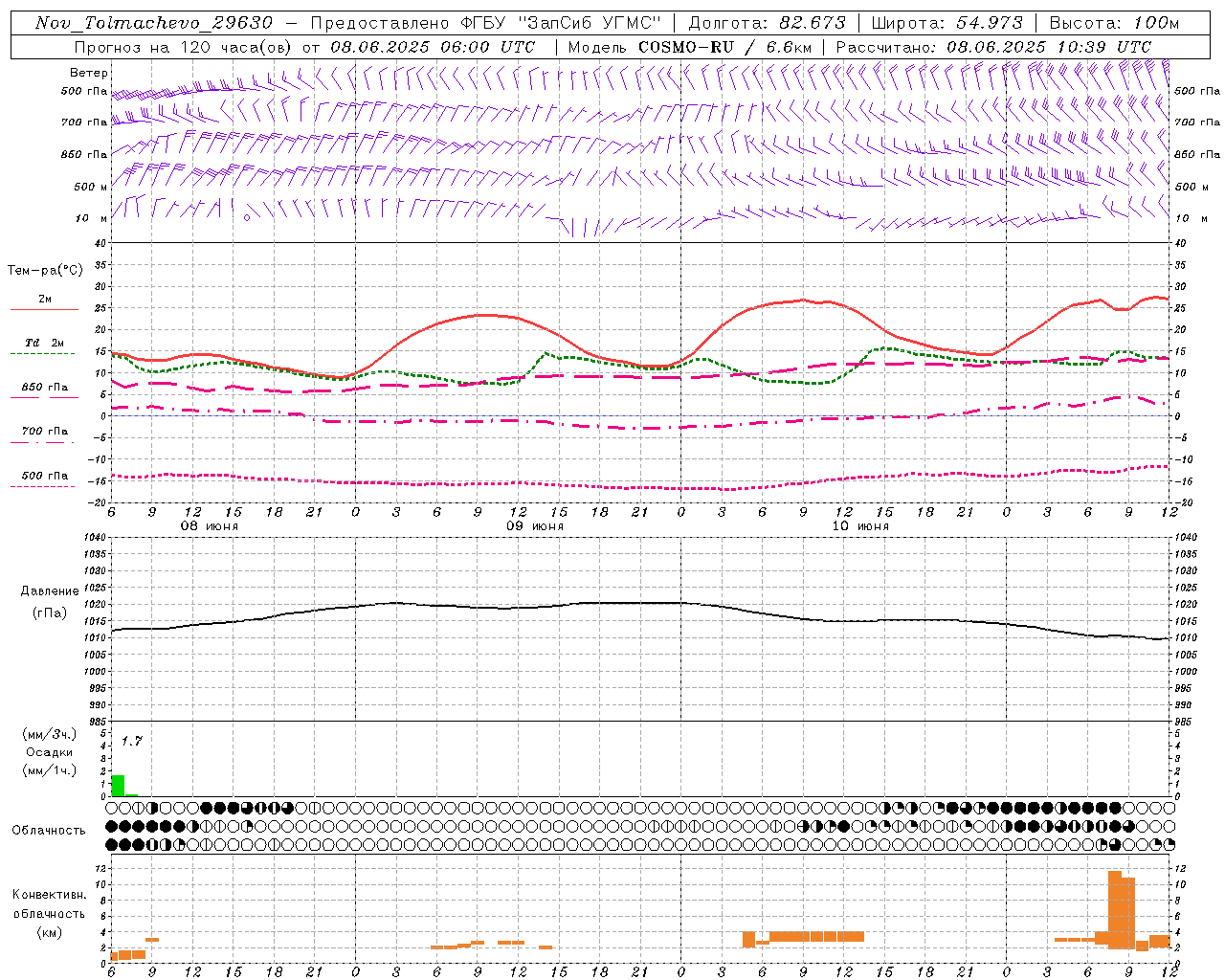Click the 700 гПа temperature legend entry
The height and width of the screenshot is (980, 1225).
pyautogui.click(x=45, y=432)
